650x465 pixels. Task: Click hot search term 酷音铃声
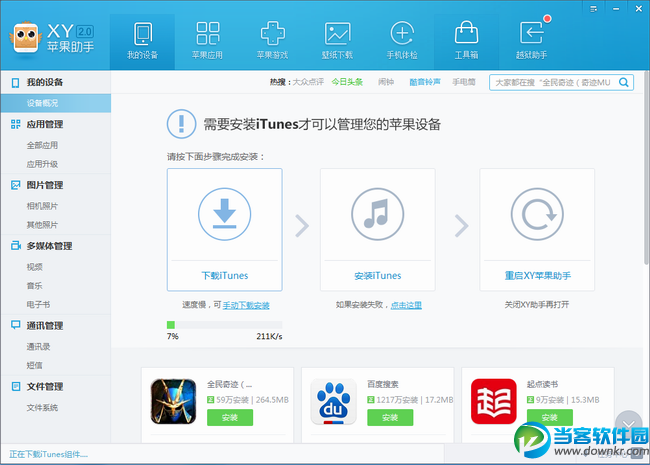(425, 82)
